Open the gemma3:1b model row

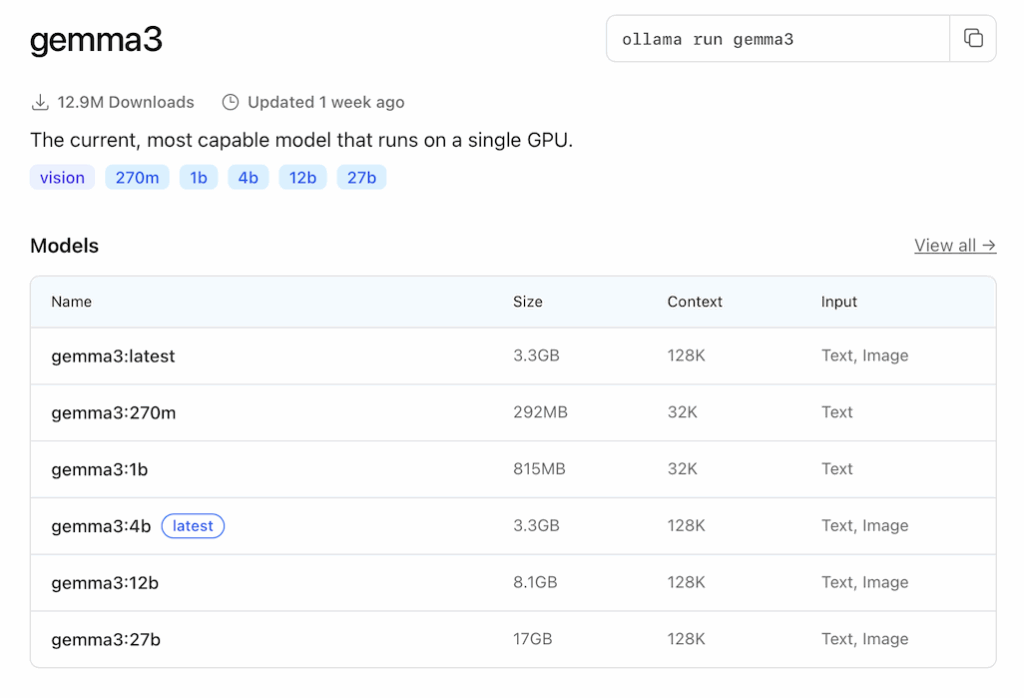tap(513, 469)
